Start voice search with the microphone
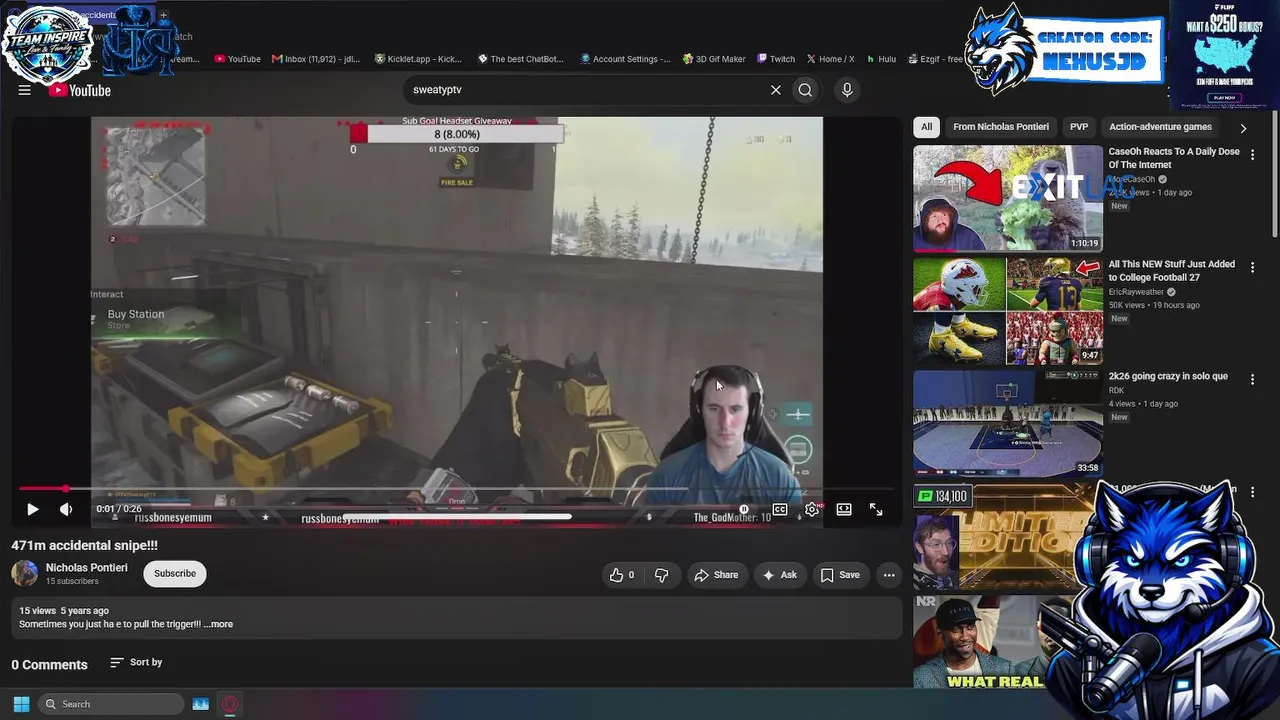Screen dimensions: 1280x720 click(x=847, y=90)
